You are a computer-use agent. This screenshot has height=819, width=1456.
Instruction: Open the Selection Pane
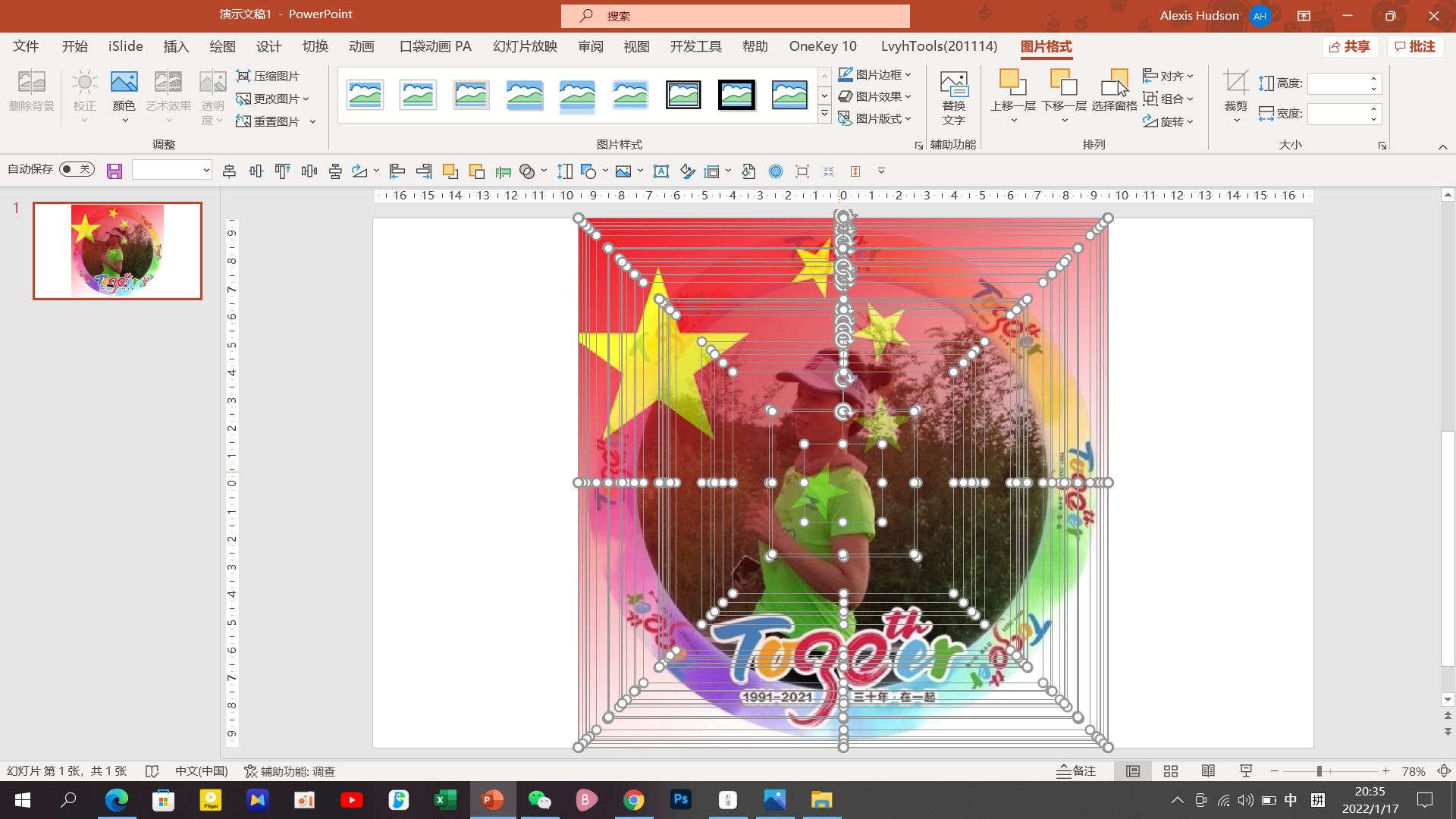[x=1114, y=89]
